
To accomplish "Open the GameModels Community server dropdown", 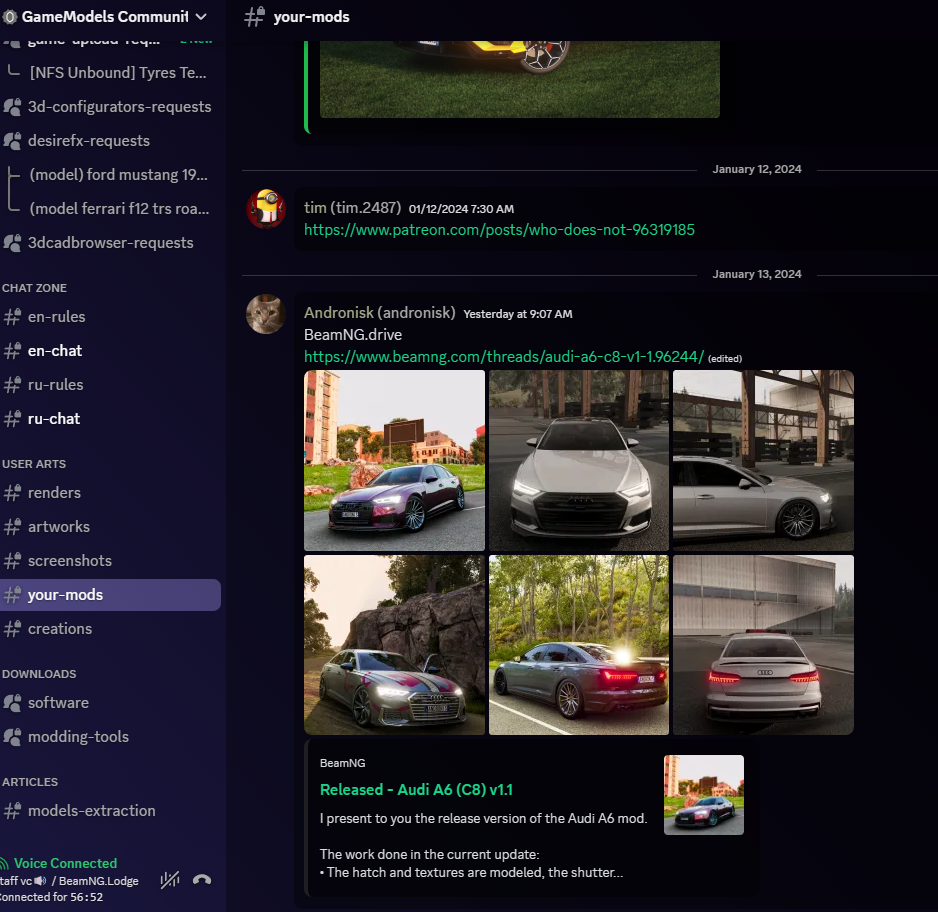I will pyautogui.click(x=201, y=17).
